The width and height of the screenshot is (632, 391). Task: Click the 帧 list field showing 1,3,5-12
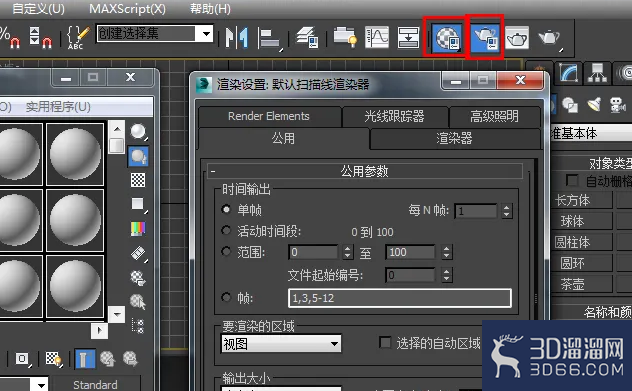pyautogui.click(x=400, y=298)
